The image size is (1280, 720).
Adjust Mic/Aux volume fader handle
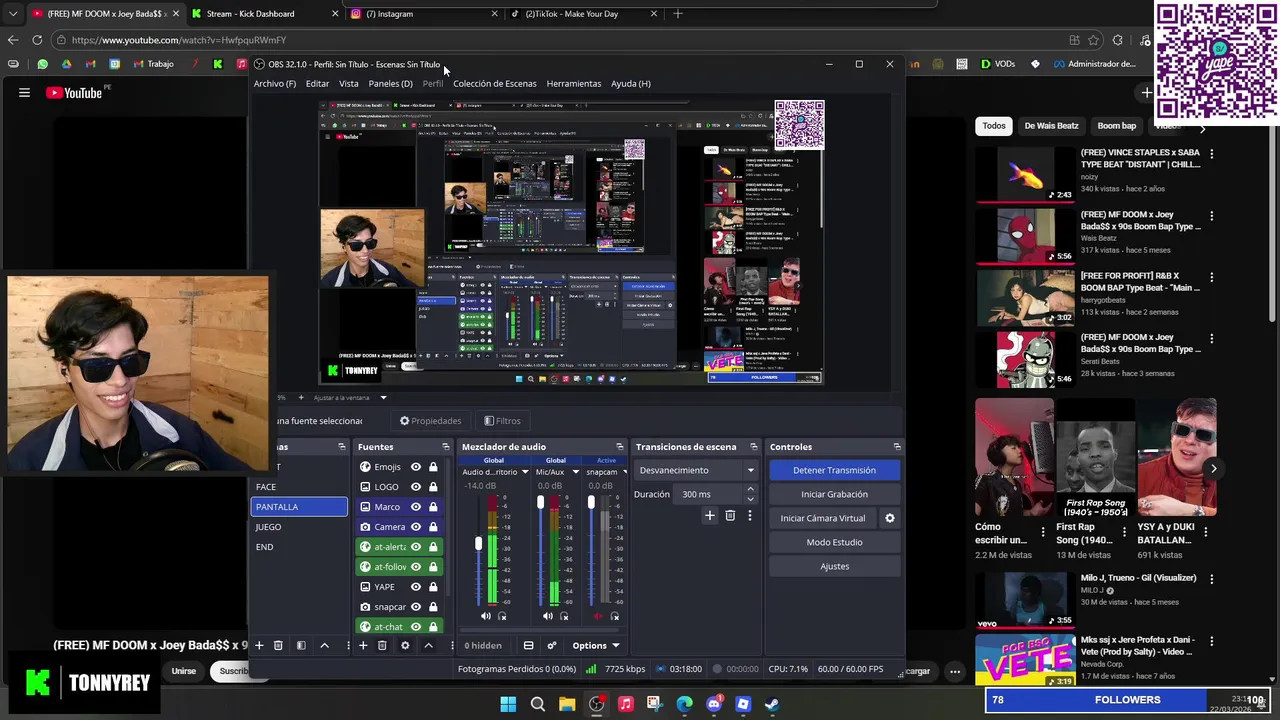tap(540, 502)
